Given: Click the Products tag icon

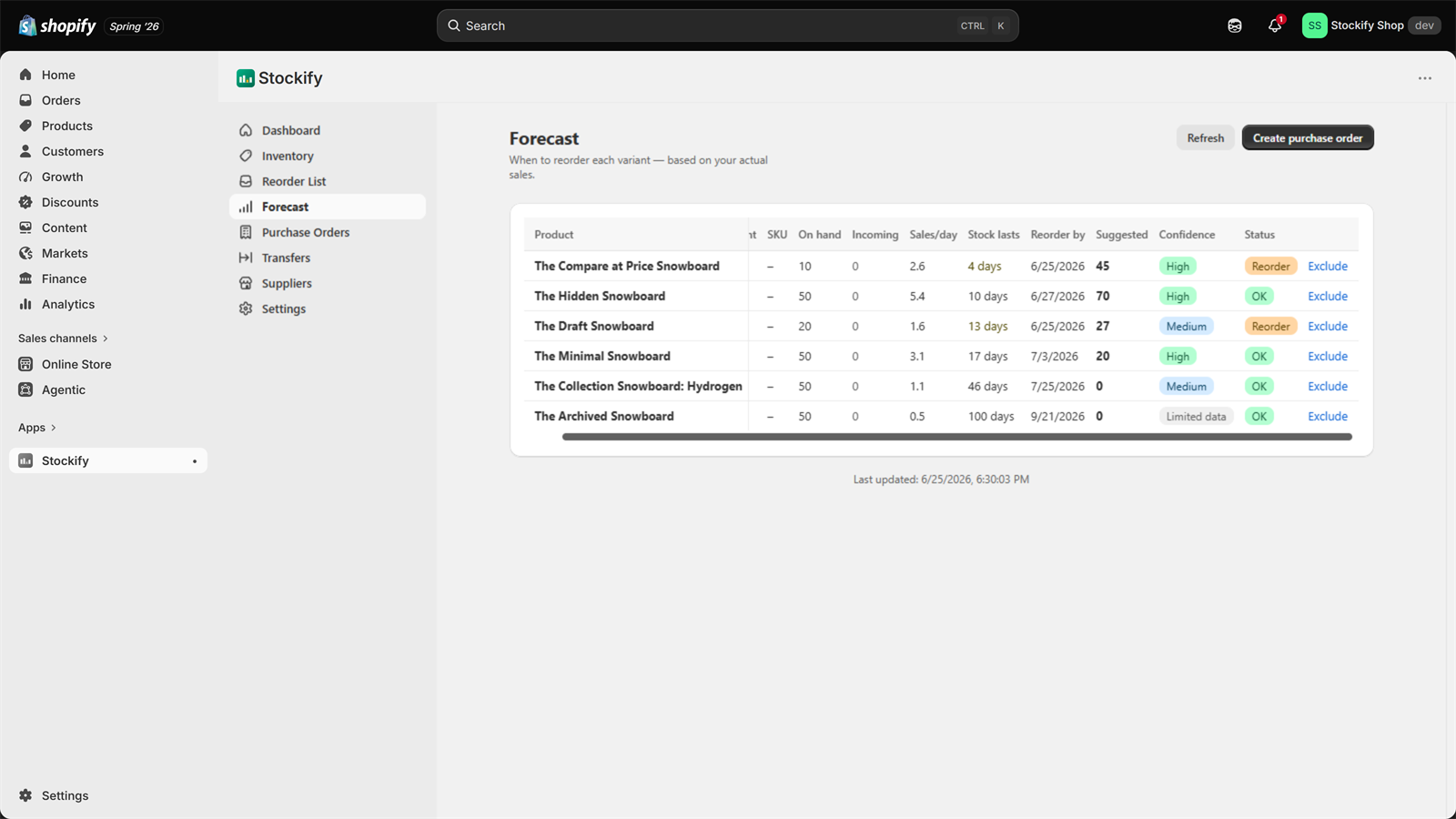Looking at the screenshot, I should tap(25, 126).
